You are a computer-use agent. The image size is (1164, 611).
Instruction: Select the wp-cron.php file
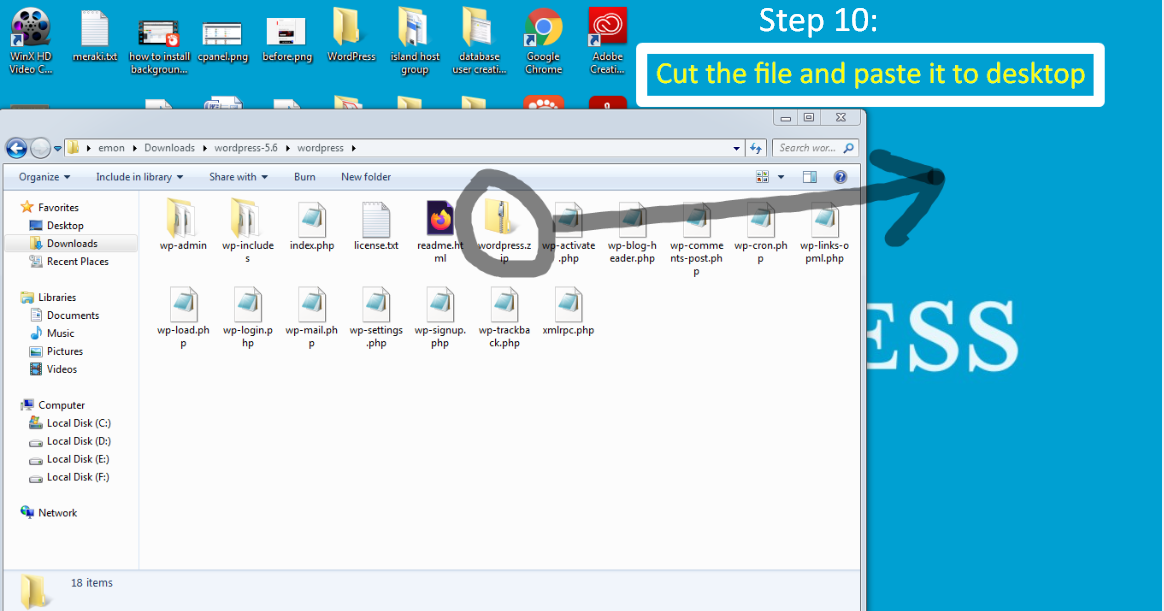(760, 231)
